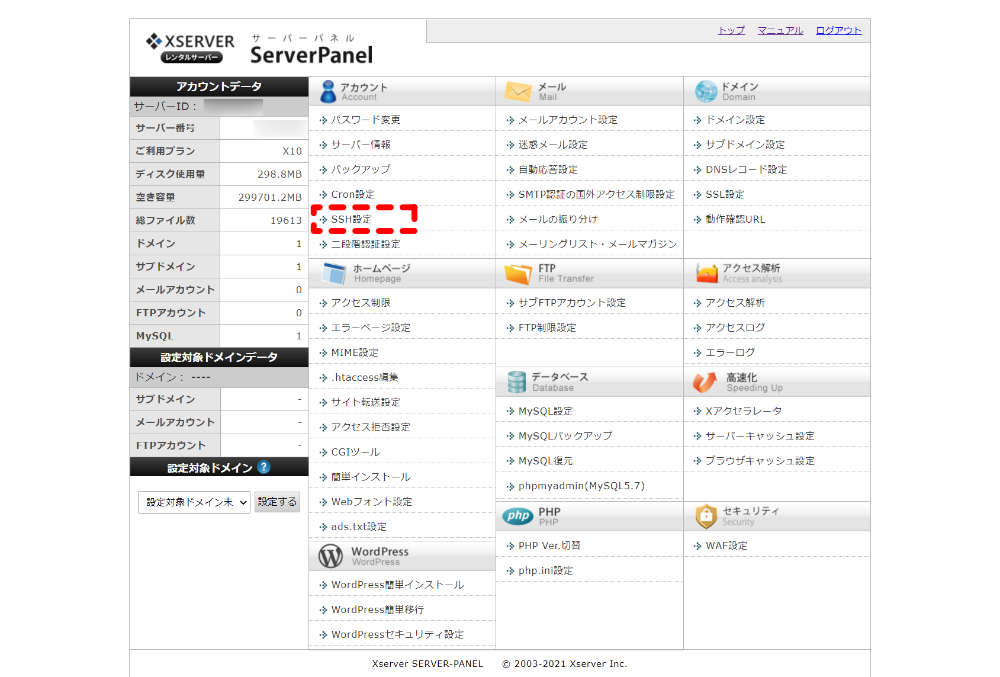Open the マニュアル link
Screen dimensions: 1000x677
[780, 30]
